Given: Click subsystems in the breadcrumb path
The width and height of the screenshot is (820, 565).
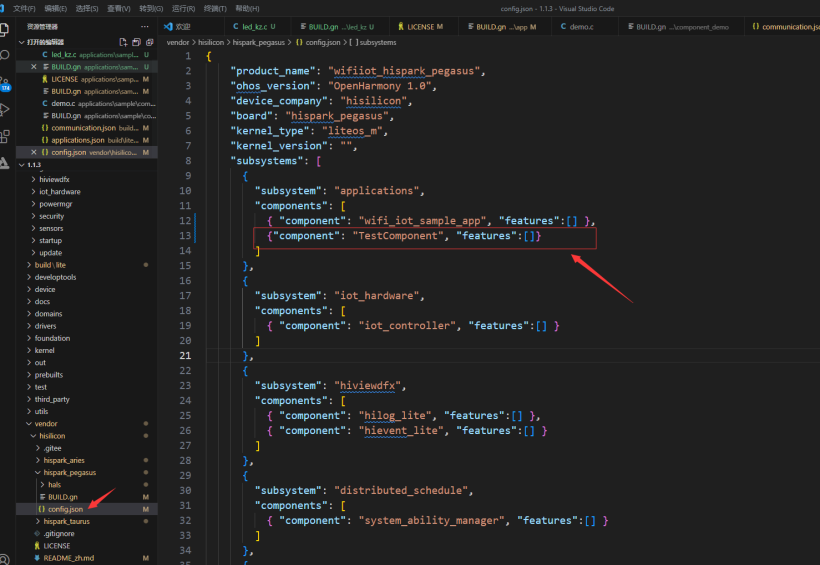Looking at the screenshot, I should coord(378,42).
